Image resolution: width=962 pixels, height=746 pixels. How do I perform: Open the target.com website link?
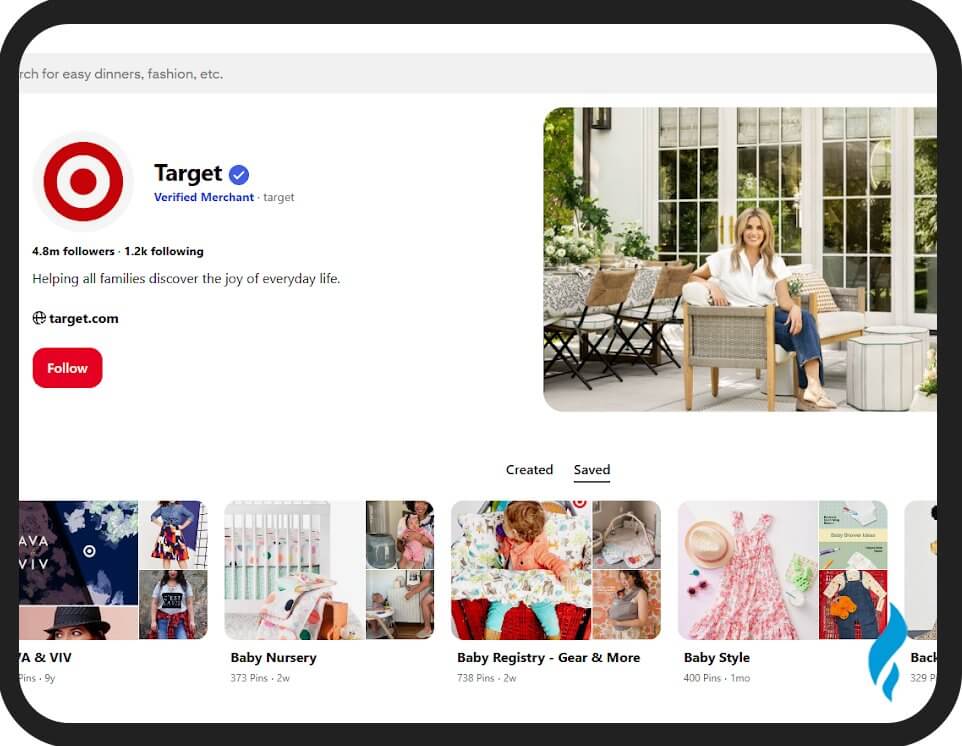tap(81, 318)
